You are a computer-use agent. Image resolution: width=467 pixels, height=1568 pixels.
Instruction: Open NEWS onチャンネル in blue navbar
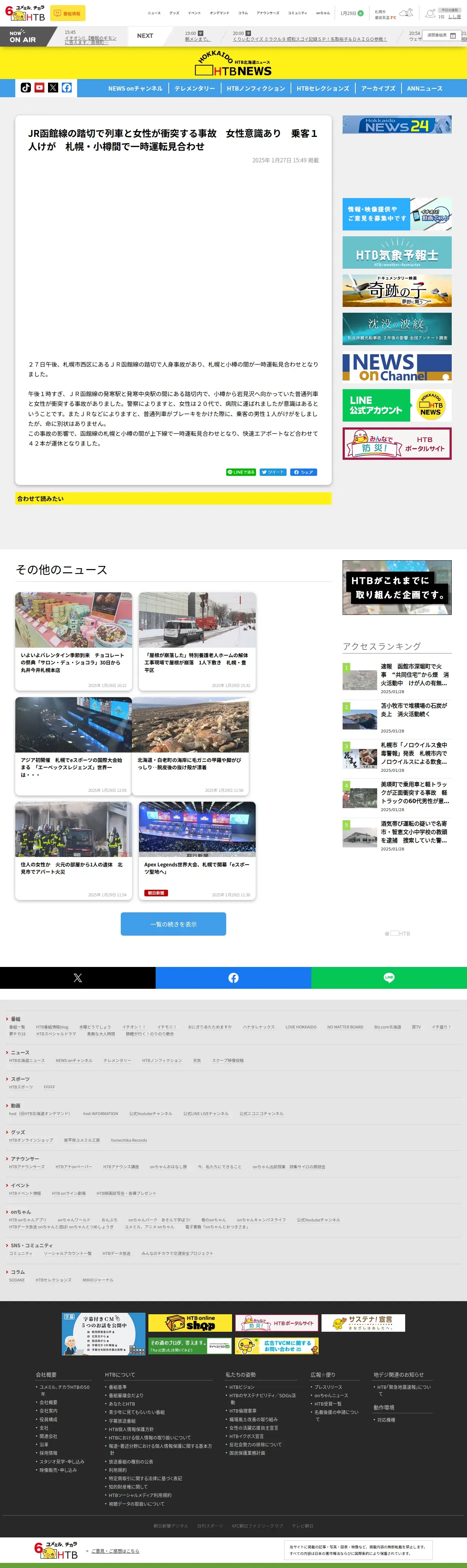136,88
